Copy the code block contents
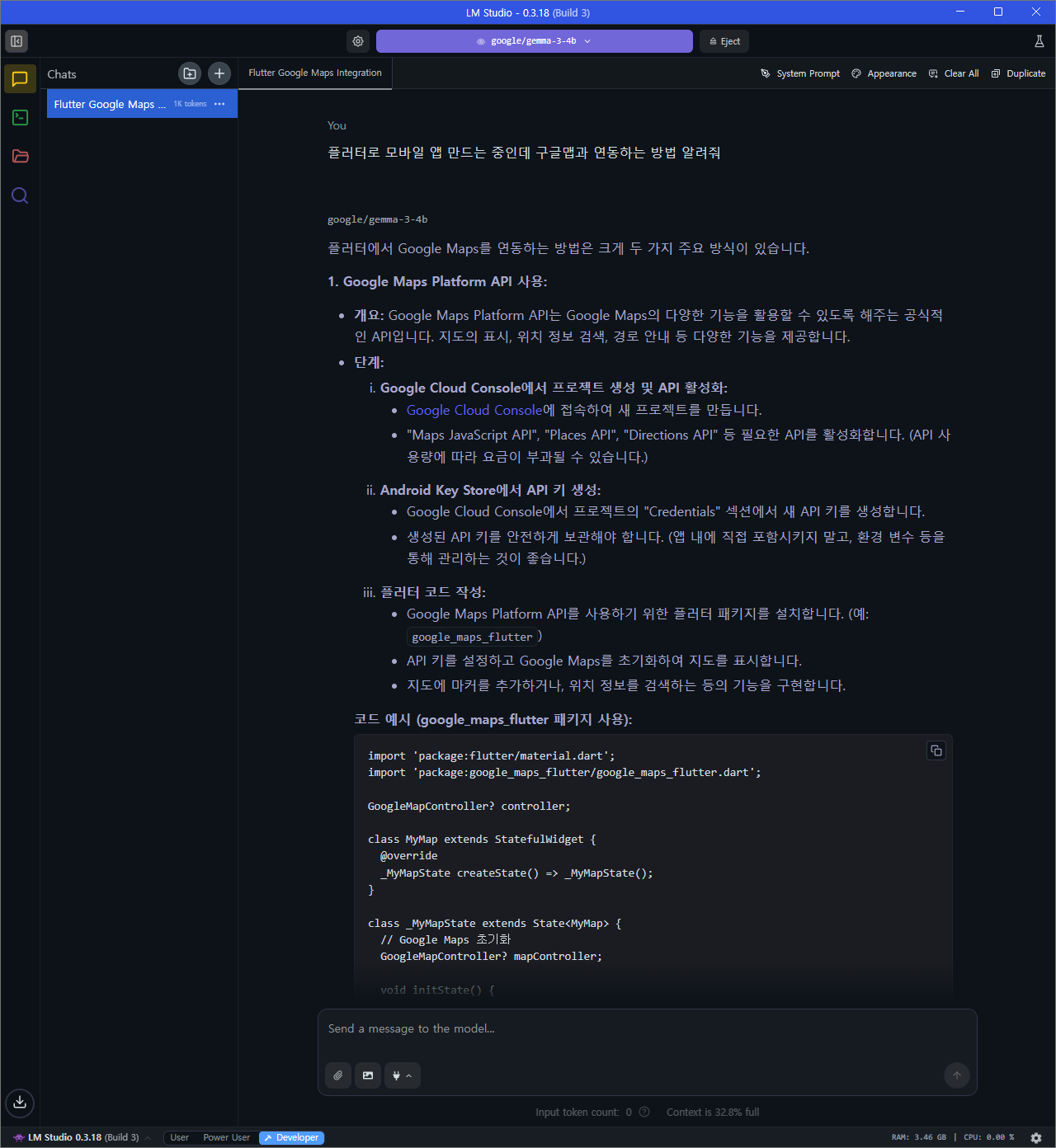 click(936, 750)
